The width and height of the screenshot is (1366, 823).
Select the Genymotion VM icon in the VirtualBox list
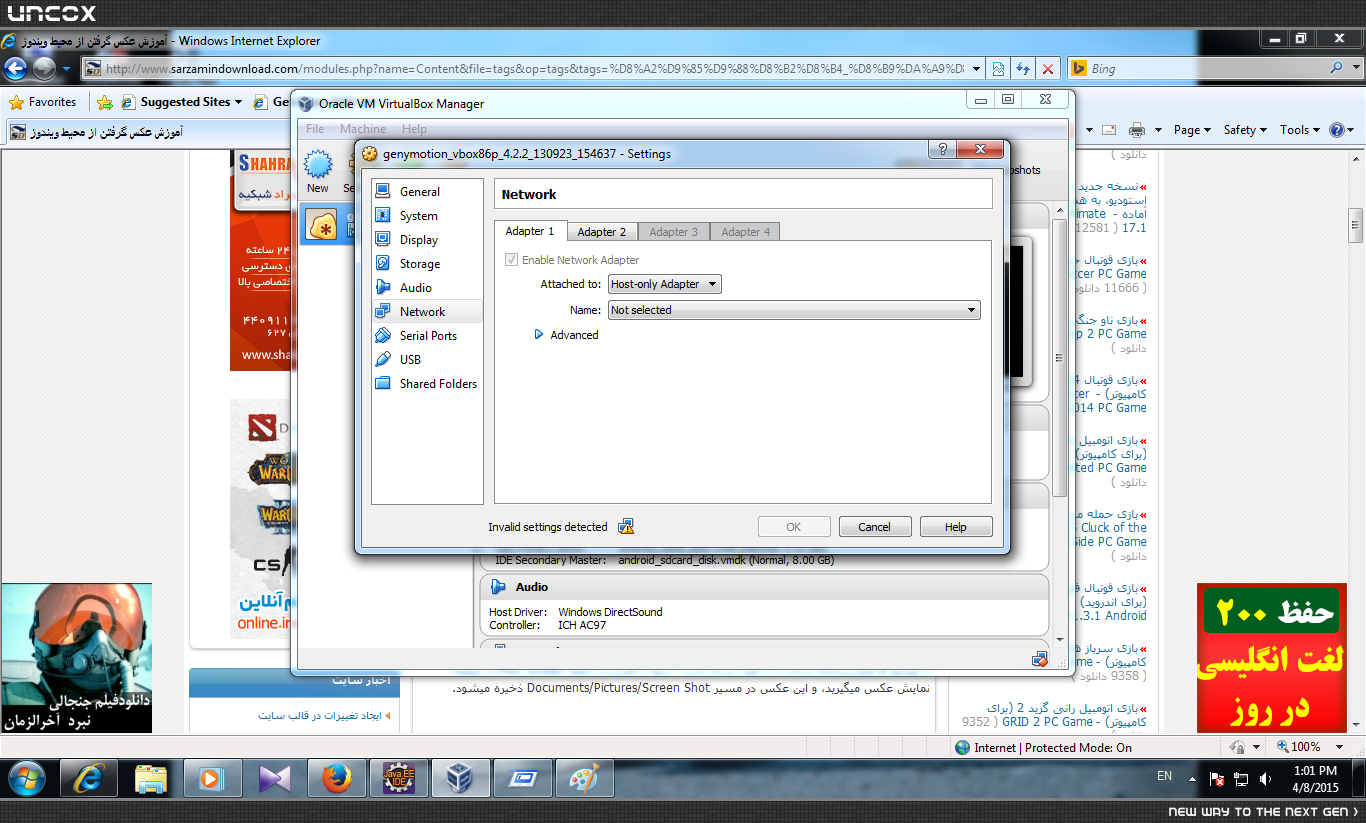322,225
